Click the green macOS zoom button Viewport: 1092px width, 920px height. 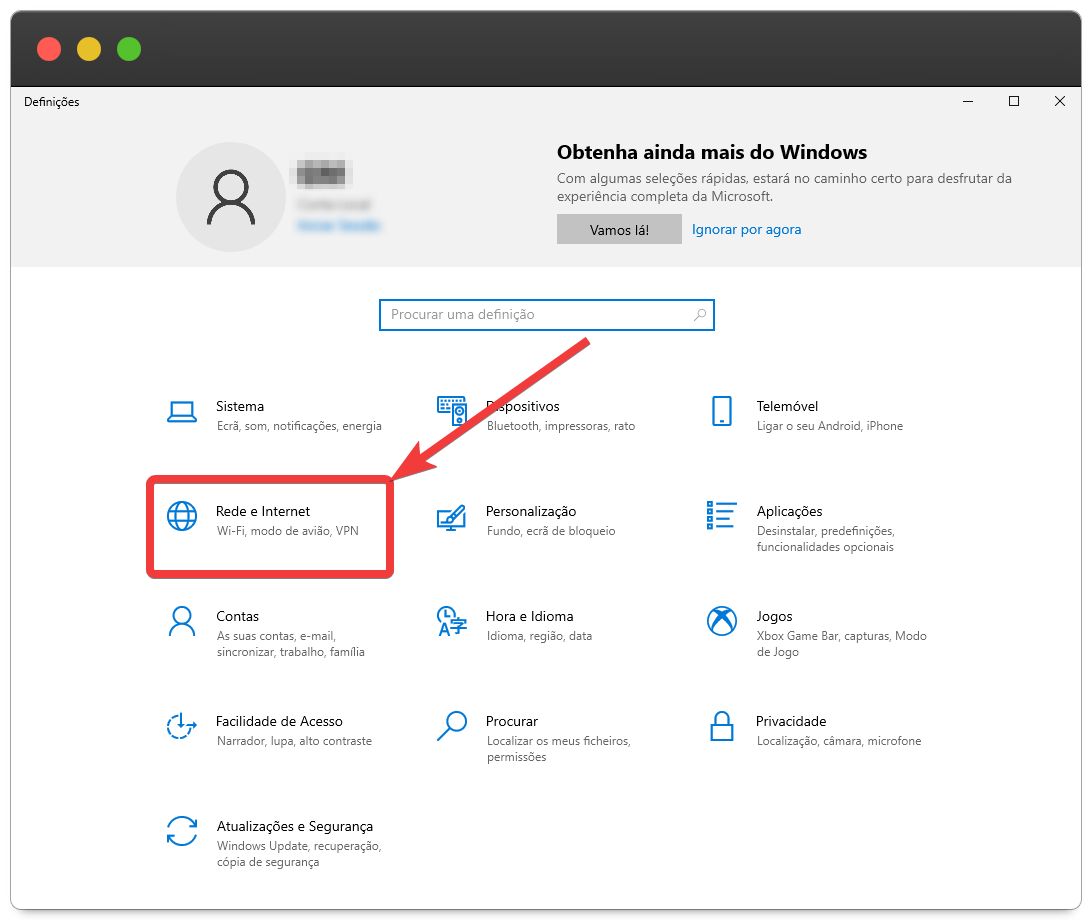click(129, 49)
